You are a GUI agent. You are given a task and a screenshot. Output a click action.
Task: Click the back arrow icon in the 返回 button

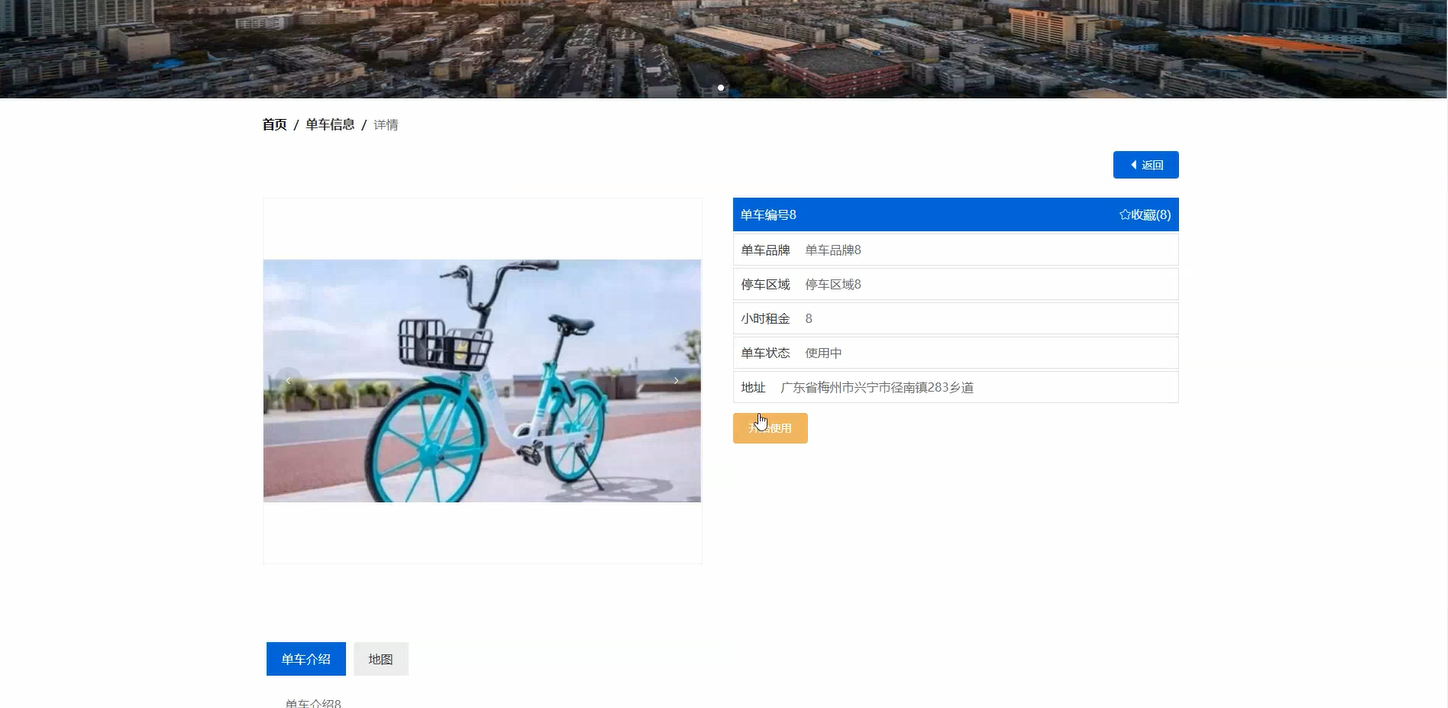1132,164
